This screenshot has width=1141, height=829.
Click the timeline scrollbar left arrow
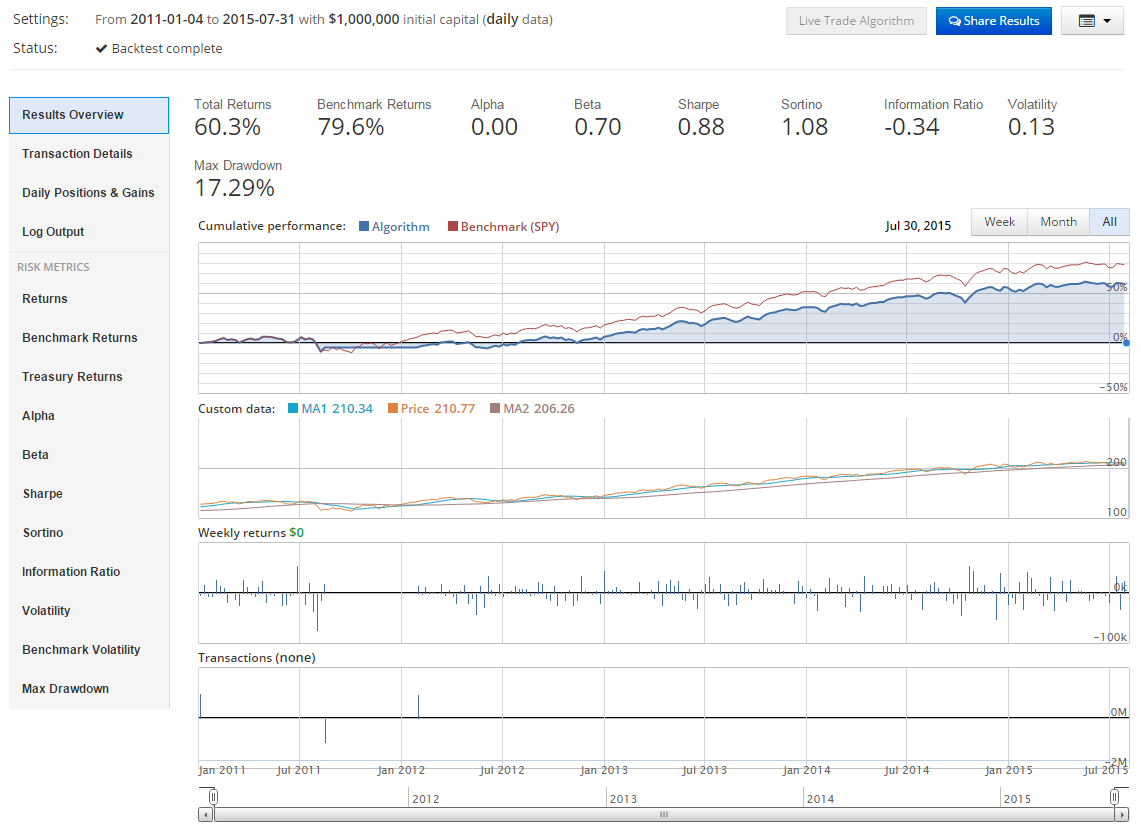(x=206, y=815)
